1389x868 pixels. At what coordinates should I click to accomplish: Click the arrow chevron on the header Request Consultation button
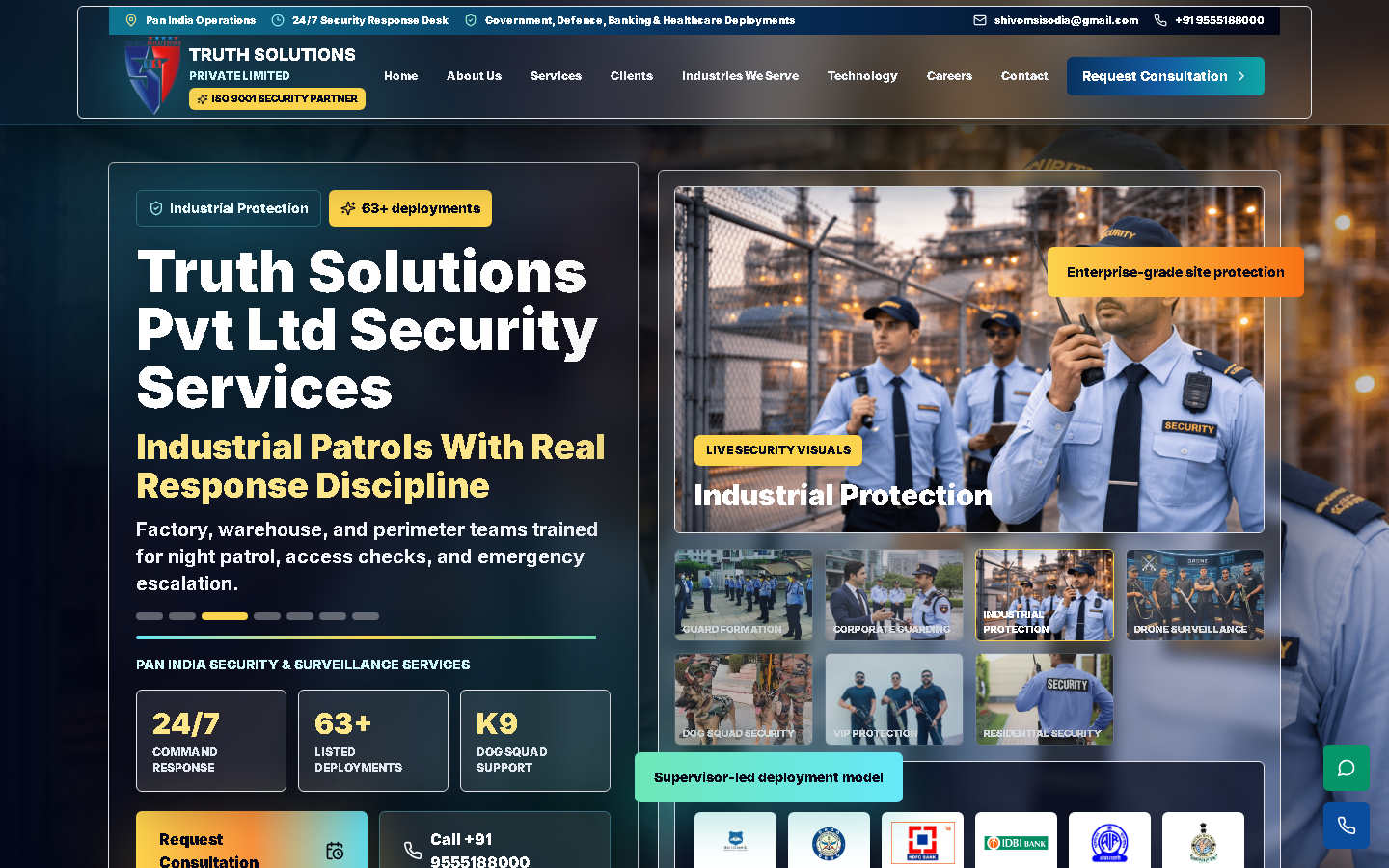pos(1241,76)
